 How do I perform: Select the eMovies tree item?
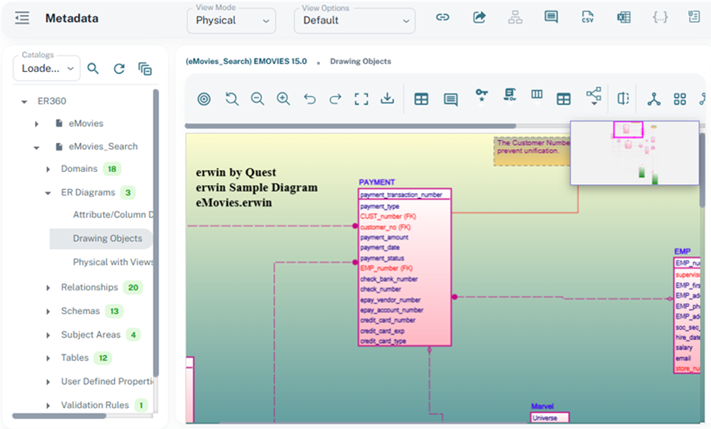pyautogui.click(x=86, y=123)
